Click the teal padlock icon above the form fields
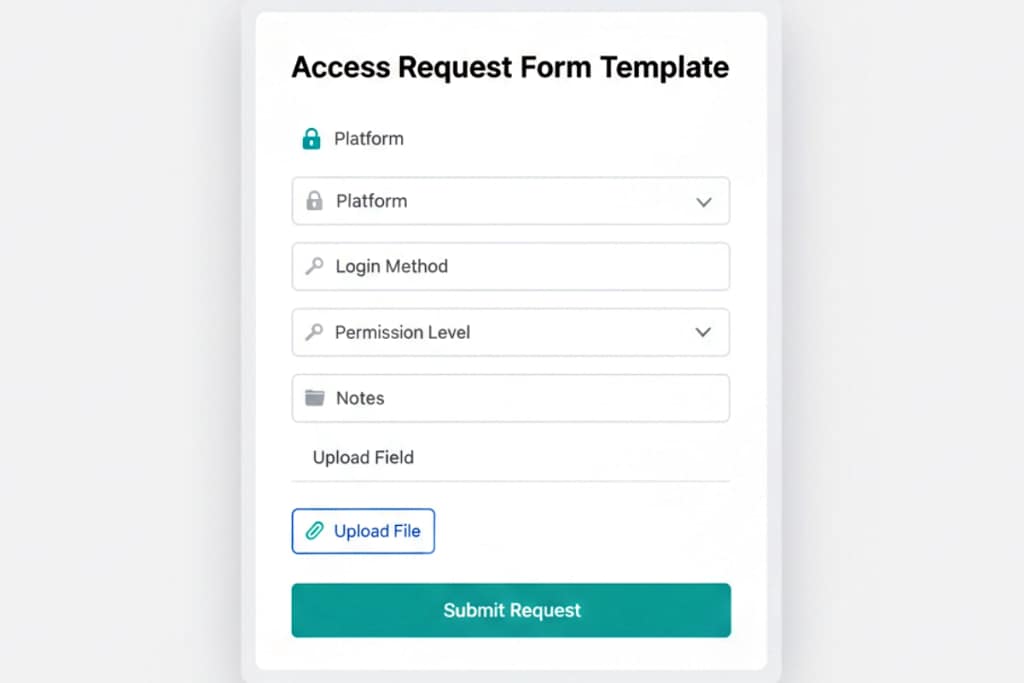This screenshot has width=1024, height=683. [x=311, y=138]
